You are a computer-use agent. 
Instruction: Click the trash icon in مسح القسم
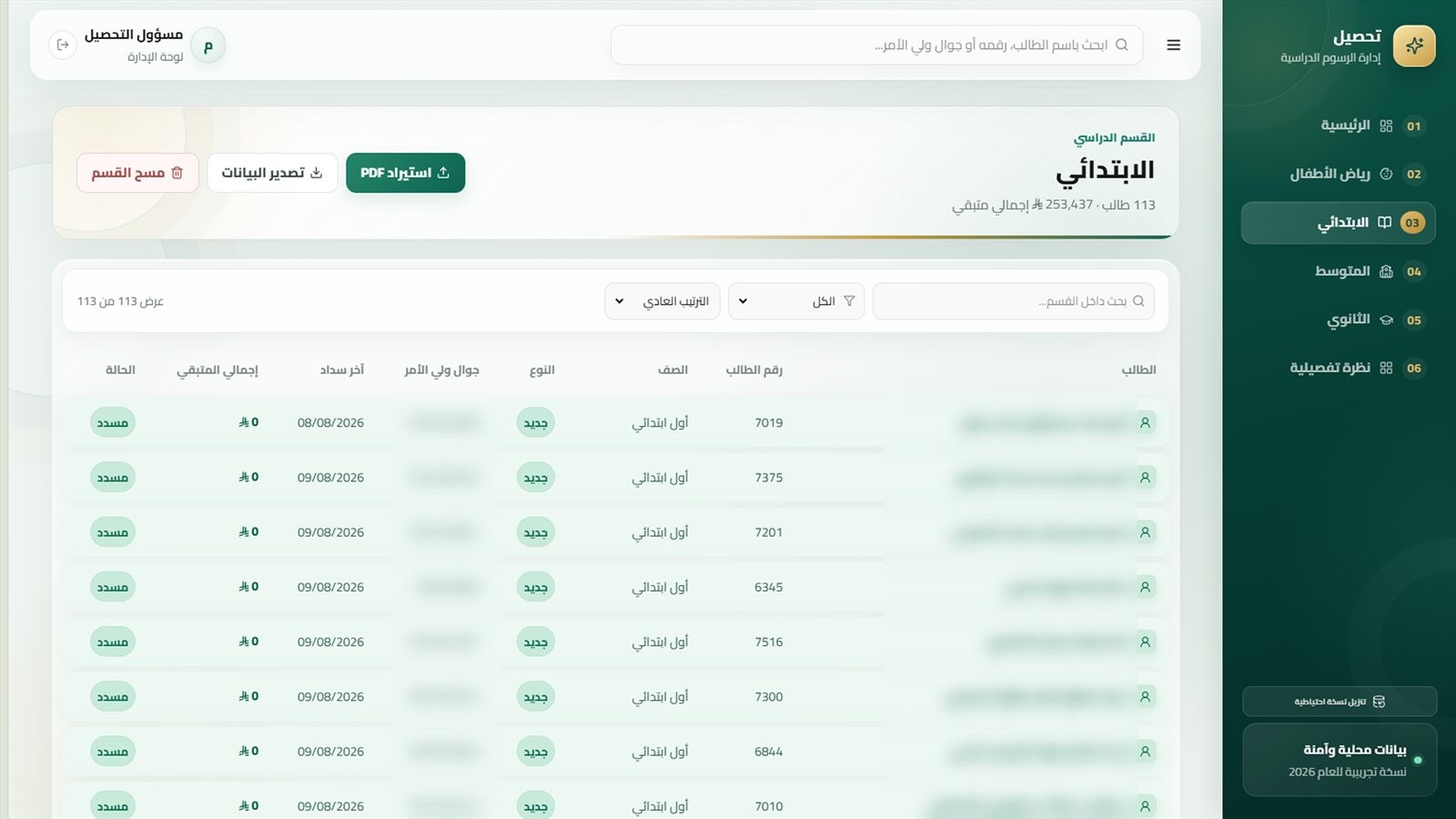tap(177, 173)
